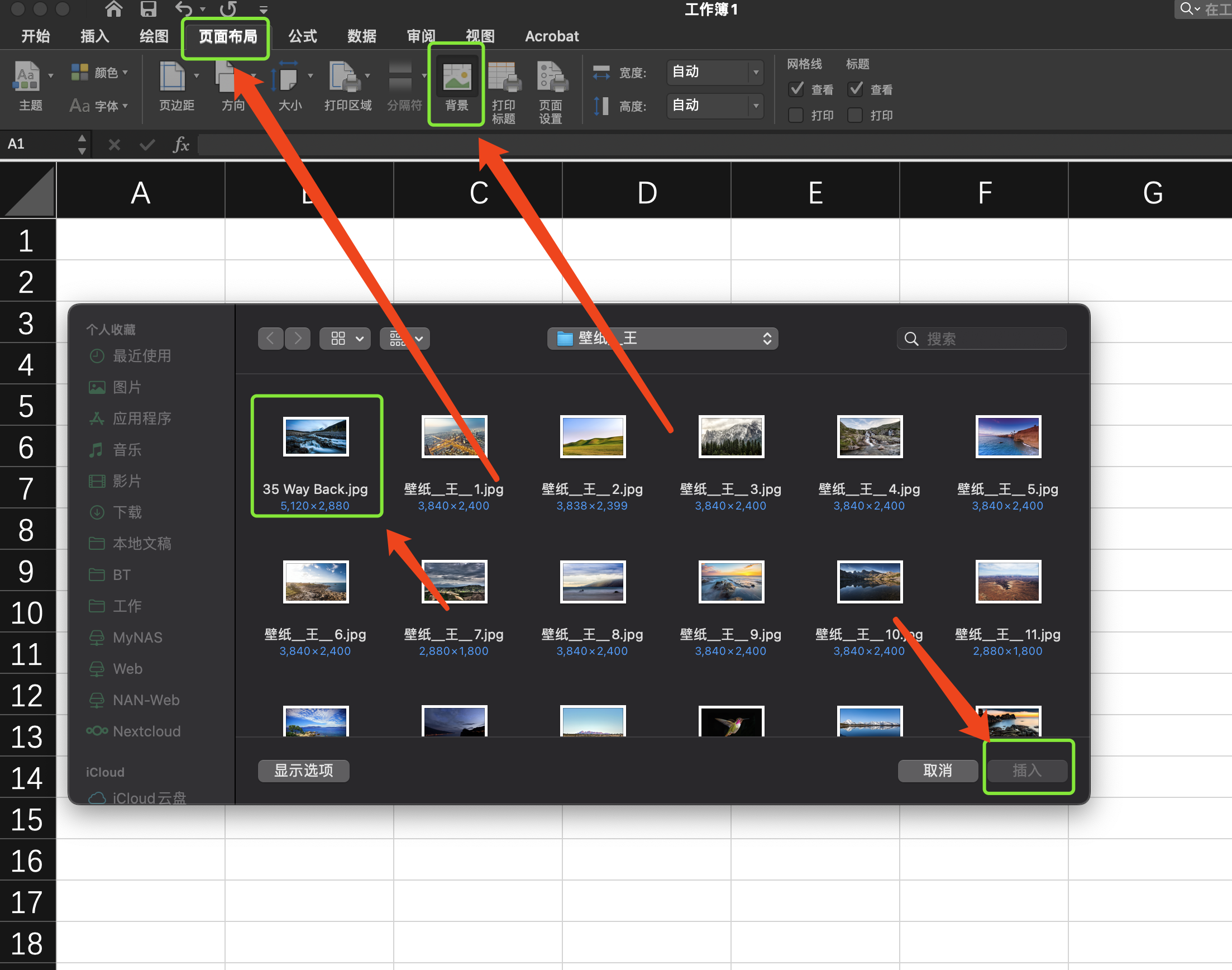The image size is (1232, 970).
Task: Click Show Options (显示选项) button
Action: pos(304,771)
